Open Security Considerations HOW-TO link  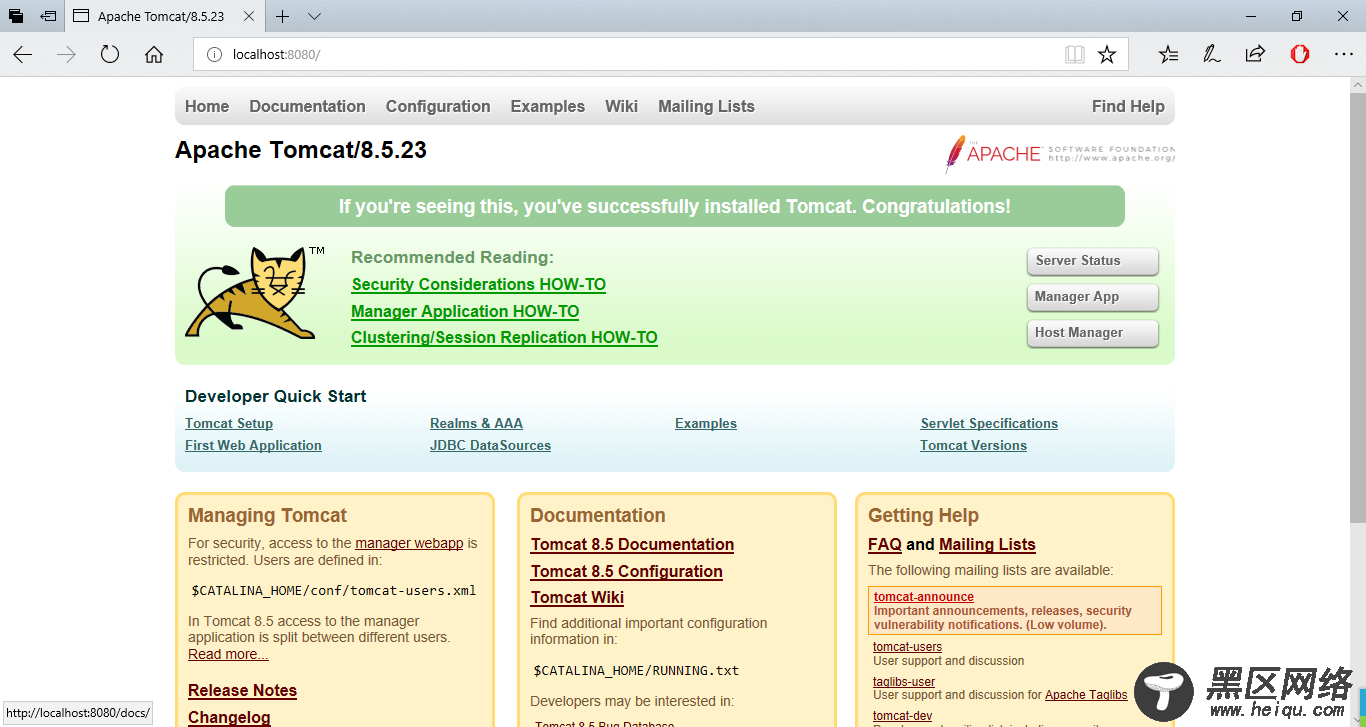tap(479, 285)
